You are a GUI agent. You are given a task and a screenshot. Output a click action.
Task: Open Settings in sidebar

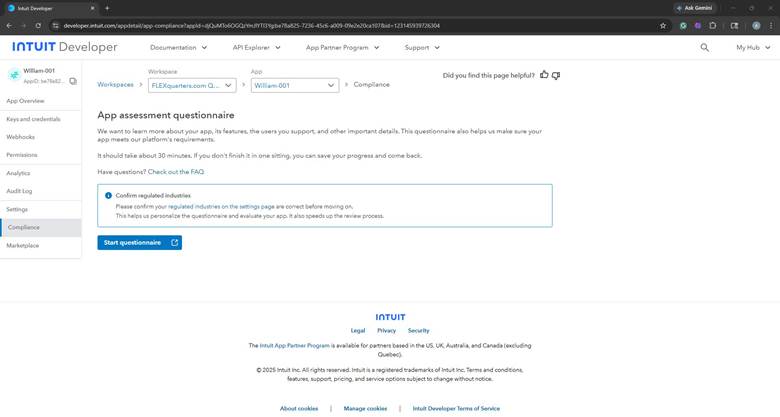pyautogui.click(x=17, y=209)
